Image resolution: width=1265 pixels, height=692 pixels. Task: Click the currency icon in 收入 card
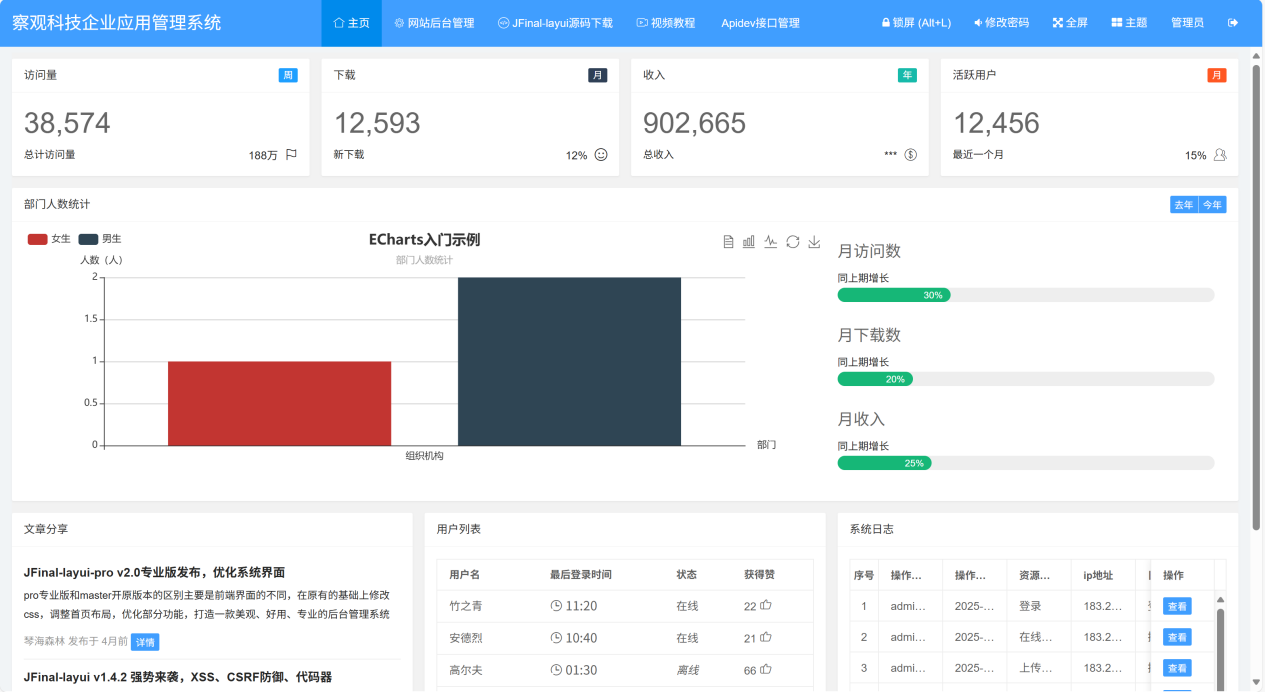911,155
